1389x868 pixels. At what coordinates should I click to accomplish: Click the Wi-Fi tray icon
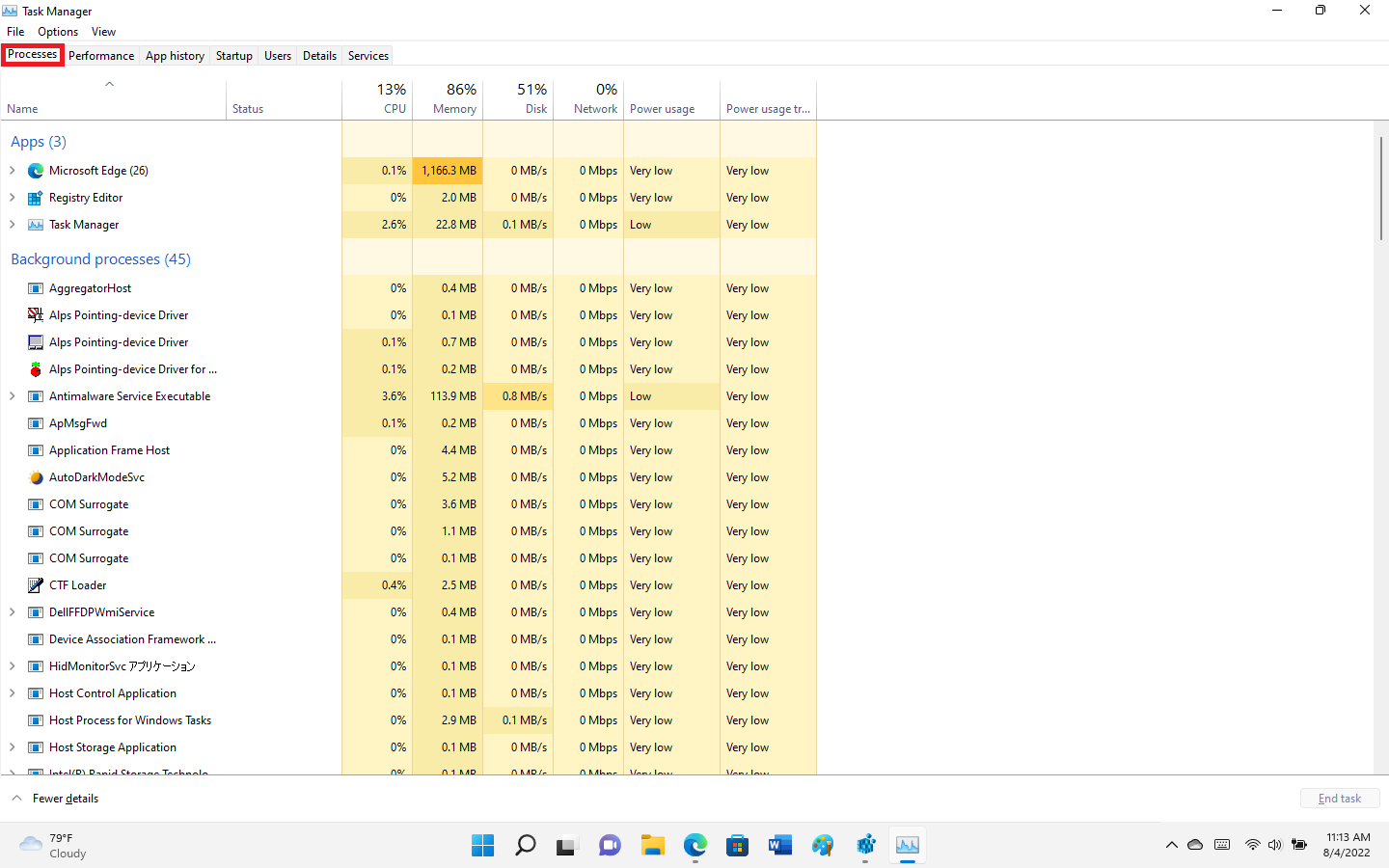point(1252,845)
